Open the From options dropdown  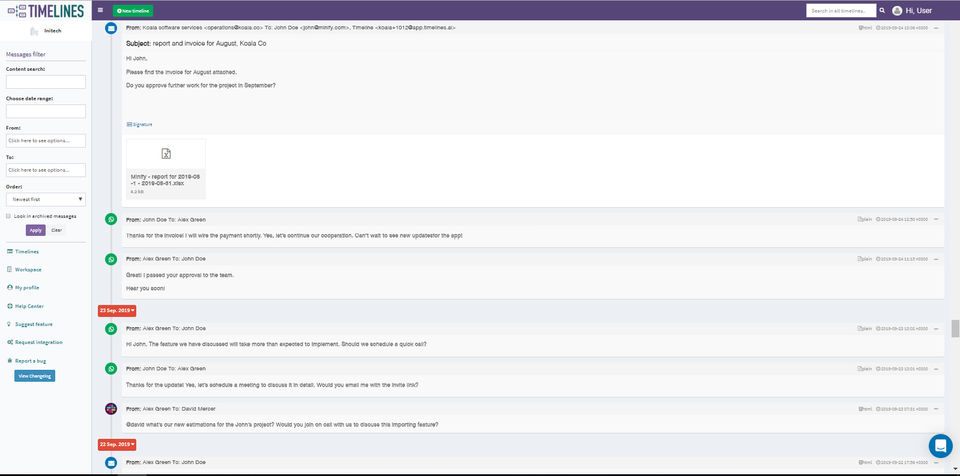coord(45,141)
